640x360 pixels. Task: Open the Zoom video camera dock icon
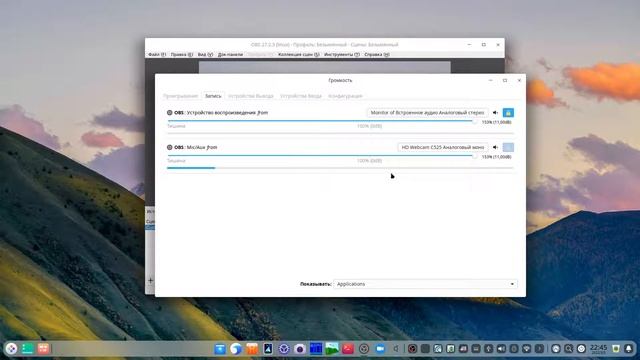coord(380,349)
